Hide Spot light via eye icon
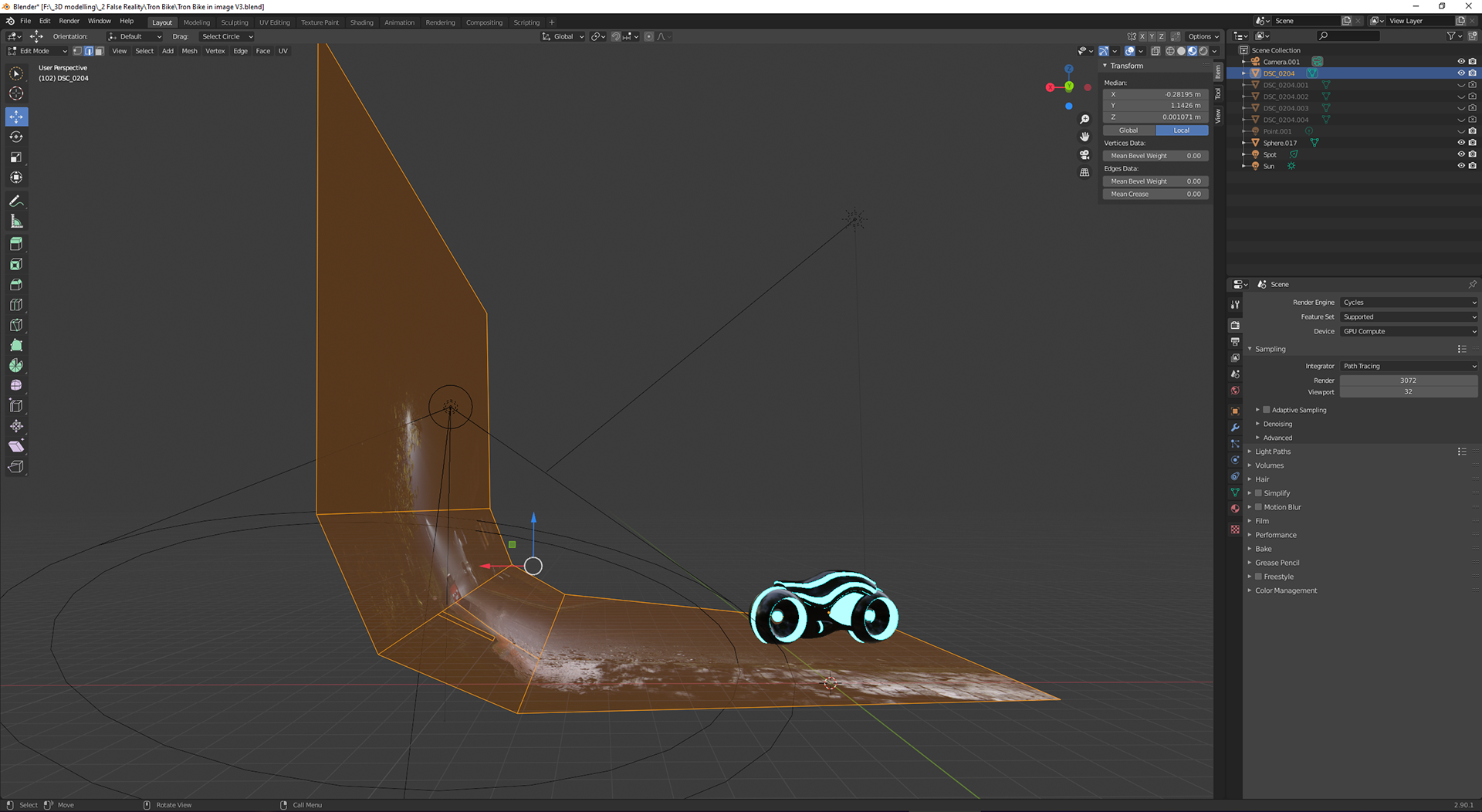This screenshot has height=812, width=1482. [1460, 154]
